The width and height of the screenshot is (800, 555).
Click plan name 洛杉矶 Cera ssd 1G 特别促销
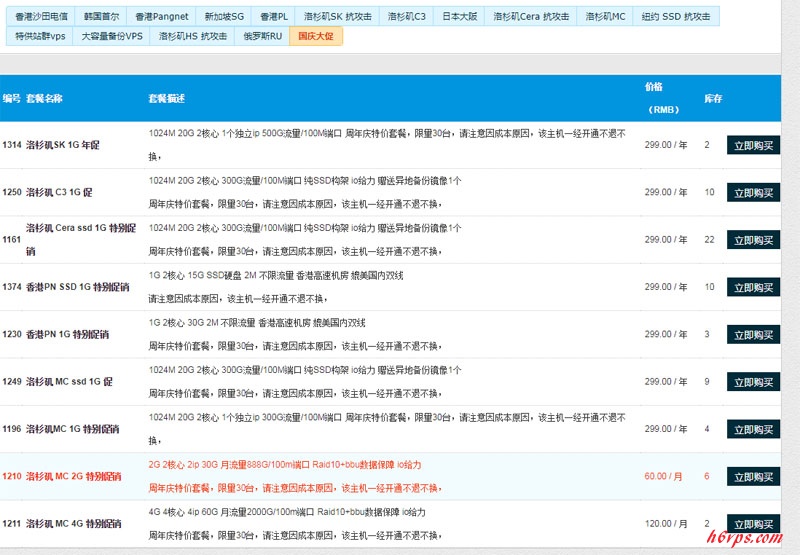click(81, 239)
